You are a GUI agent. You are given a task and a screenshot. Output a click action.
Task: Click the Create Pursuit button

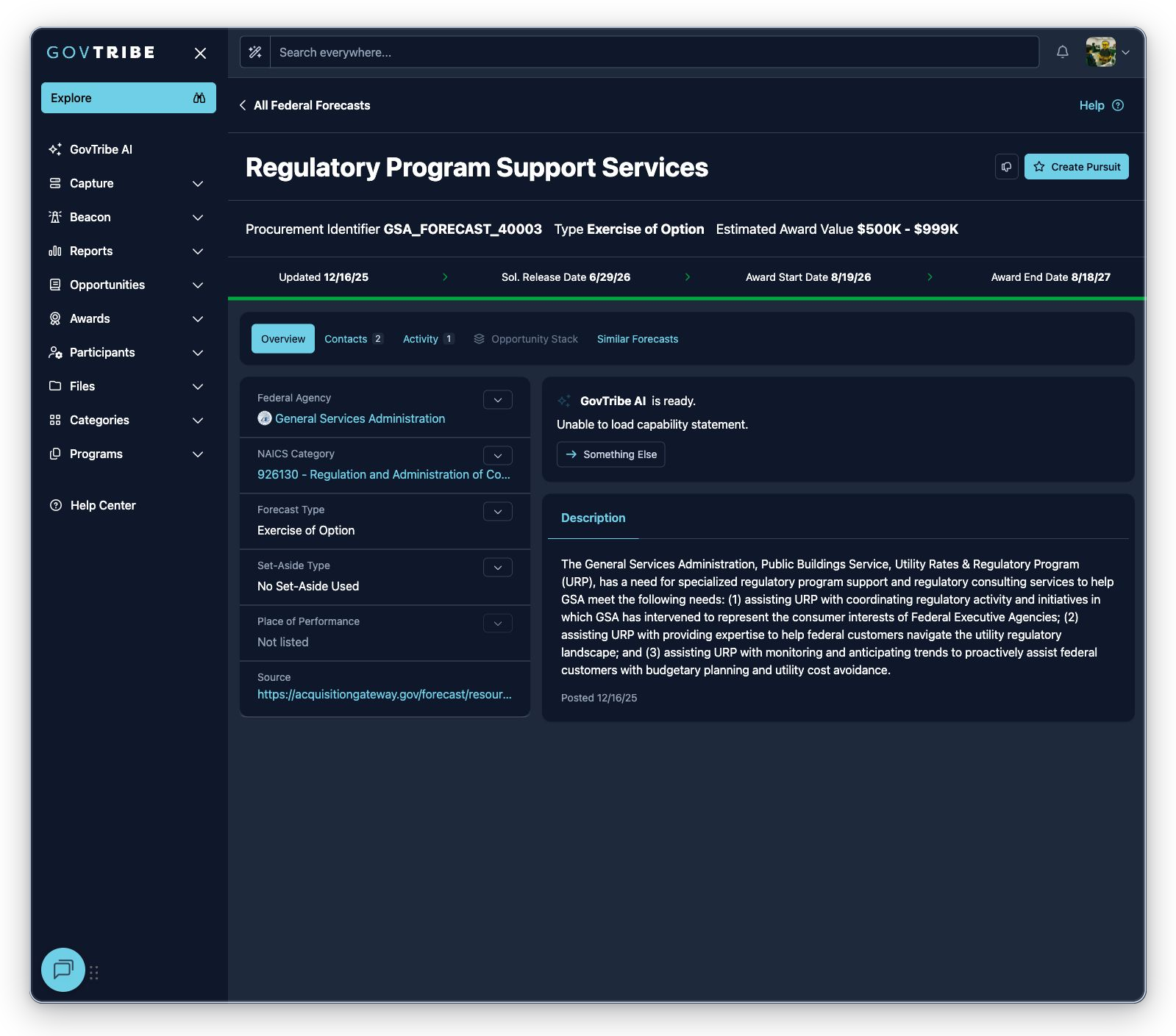pyautogui.click(x=1076, y=167)
